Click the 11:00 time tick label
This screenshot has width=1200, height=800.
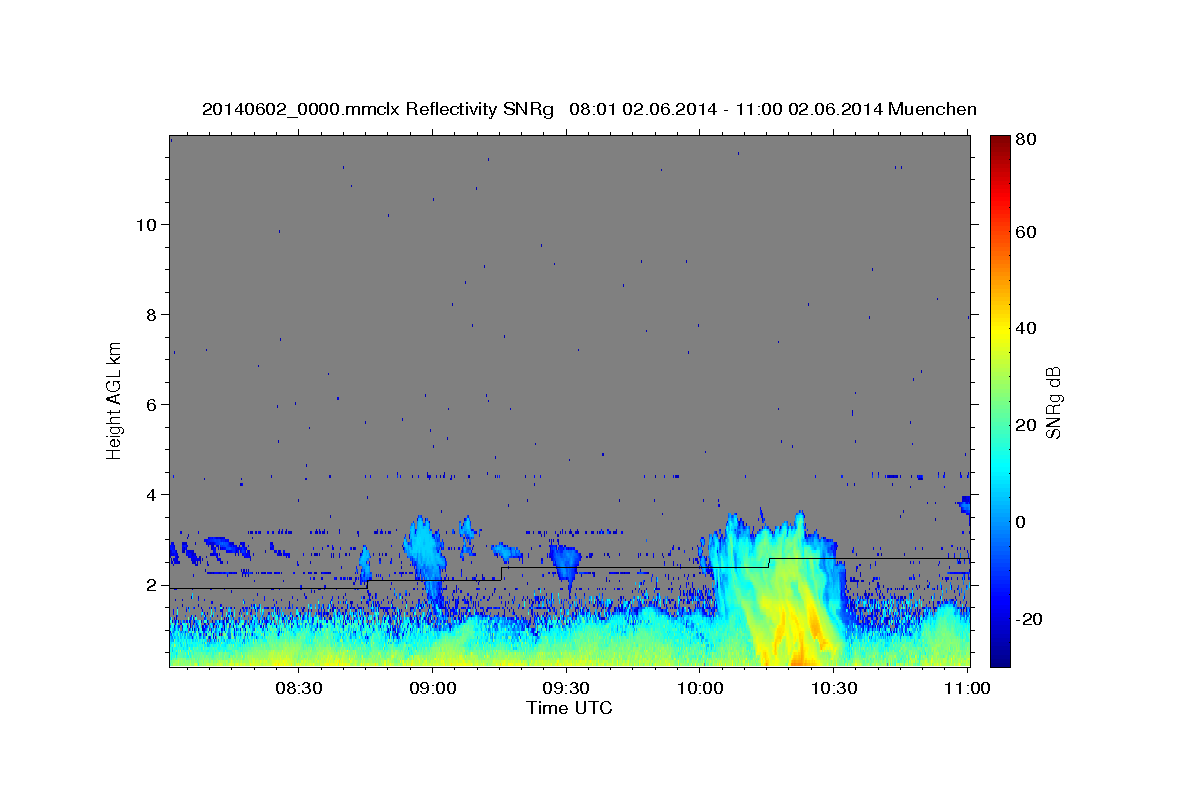[967, 689]
